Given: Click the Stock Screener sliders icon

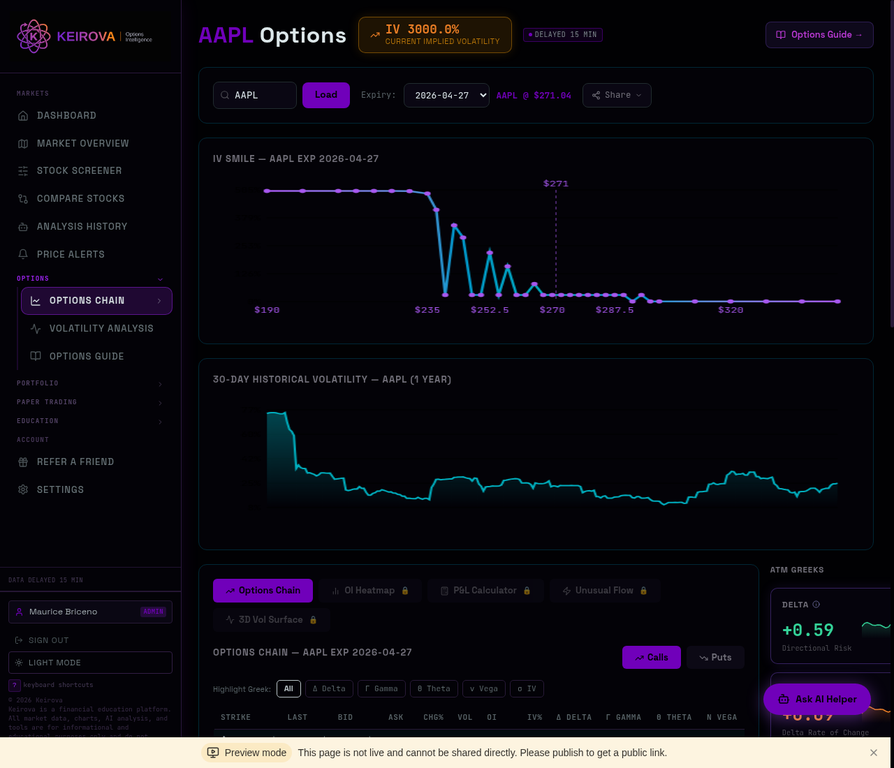Looking at the screenshot, I should [x=23, y=171].
